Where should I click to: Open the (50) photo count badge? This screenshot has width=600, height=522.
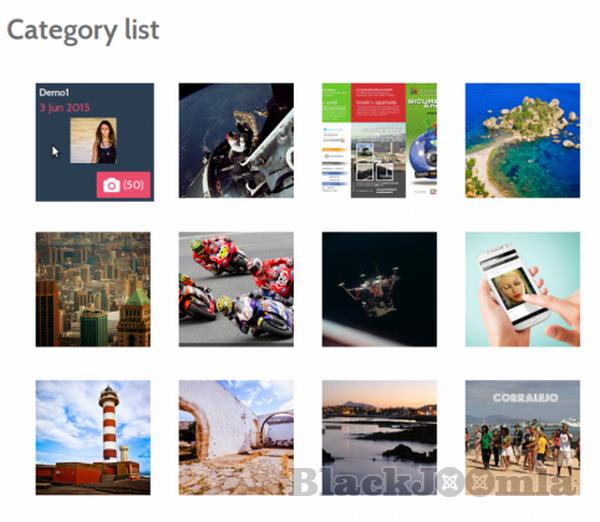click(124, 185)
